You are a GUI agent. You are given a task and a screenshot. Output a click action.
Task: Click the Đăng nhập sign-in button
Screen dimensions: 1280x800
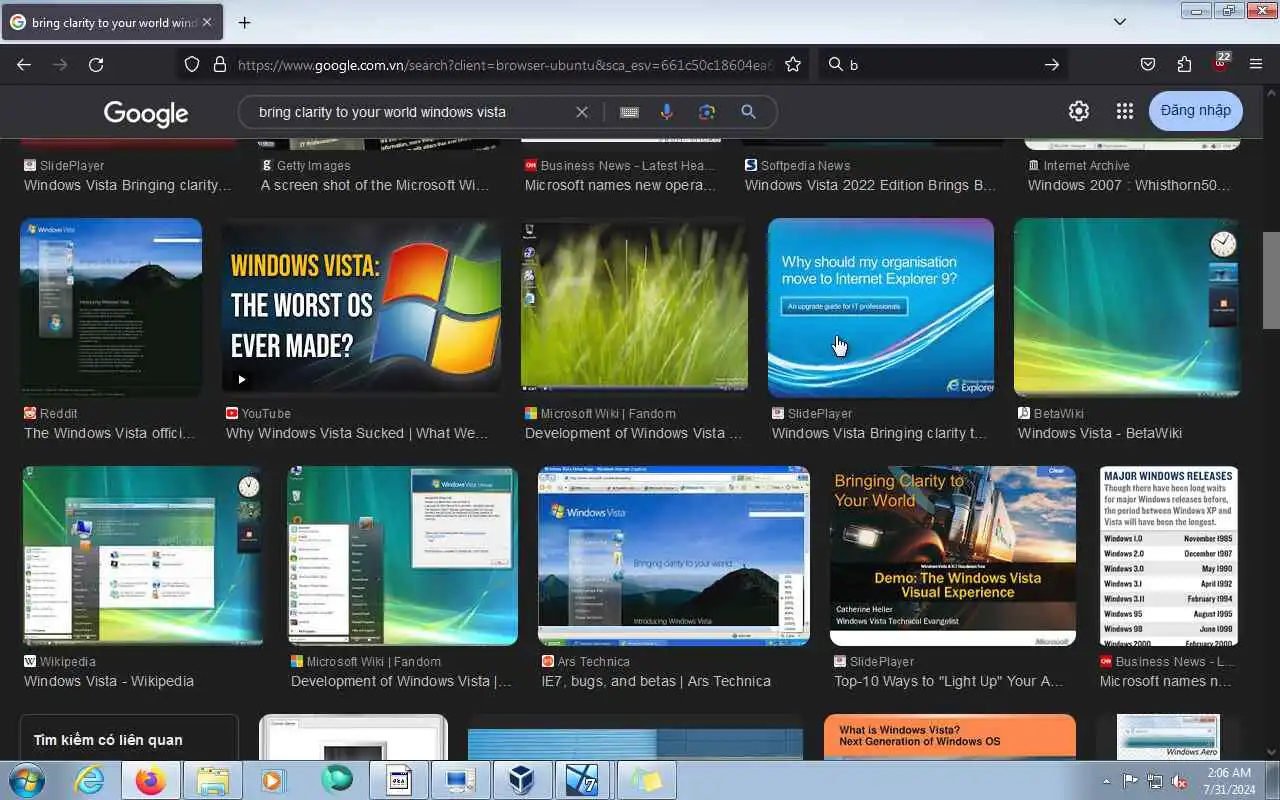point(1196,110)
